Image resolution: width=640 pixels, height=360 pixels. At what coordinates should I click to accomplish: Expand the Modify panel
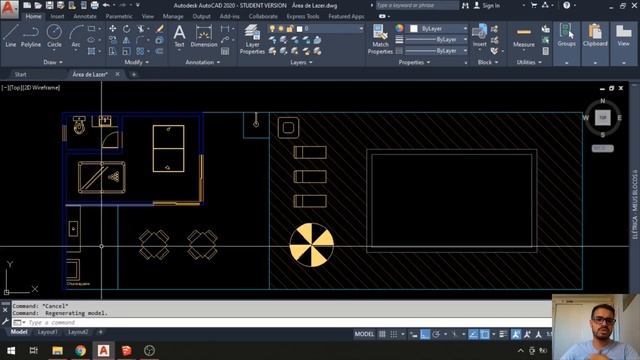point(137,62)
